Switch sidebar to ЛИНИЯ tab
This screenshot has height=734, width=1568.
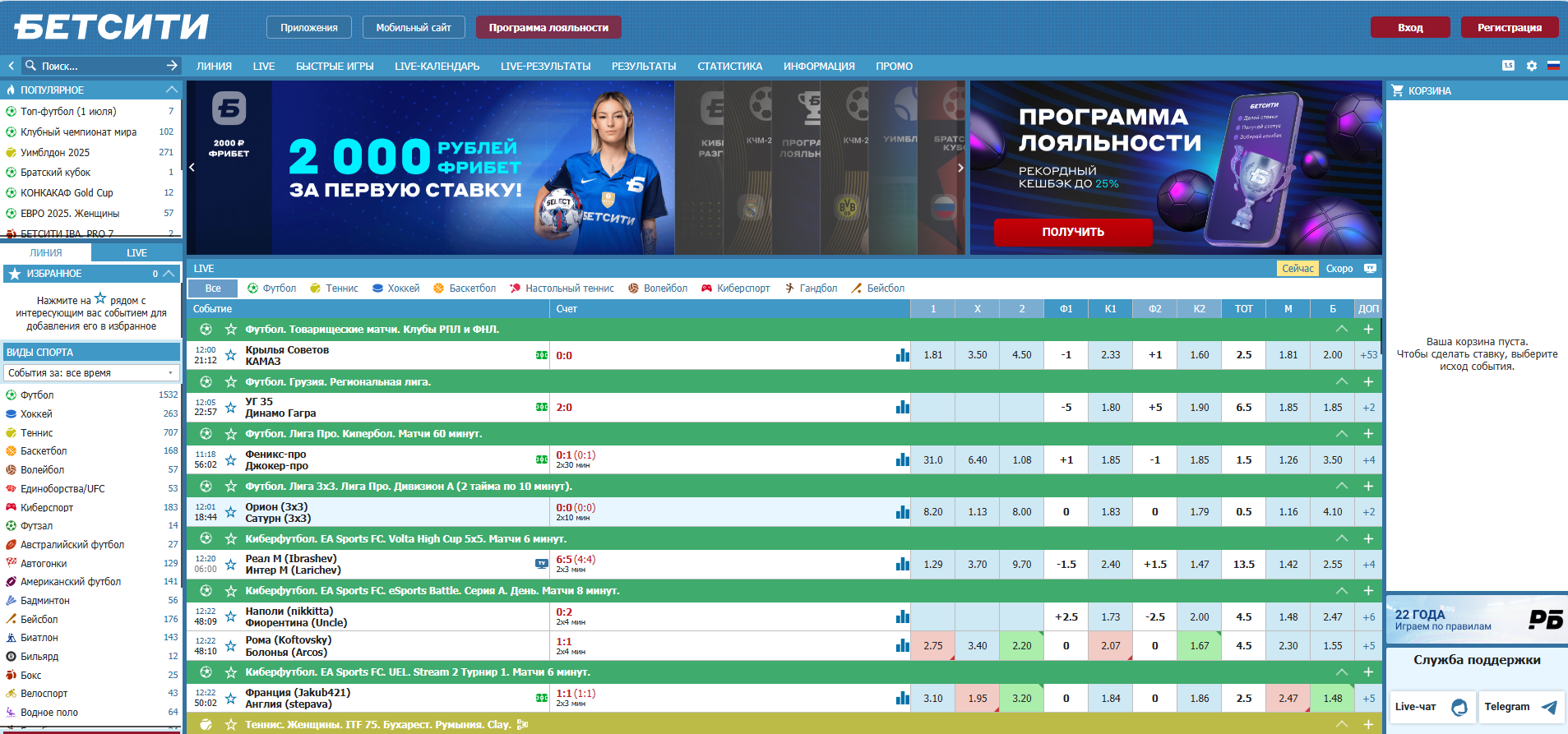(46, 253)
